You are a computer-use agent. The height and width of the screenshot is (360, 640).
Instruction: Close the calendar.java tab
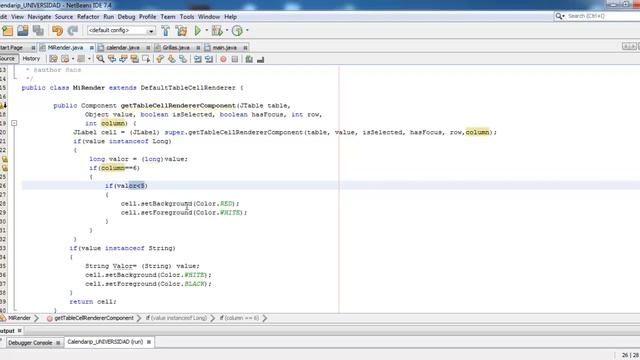148,48
